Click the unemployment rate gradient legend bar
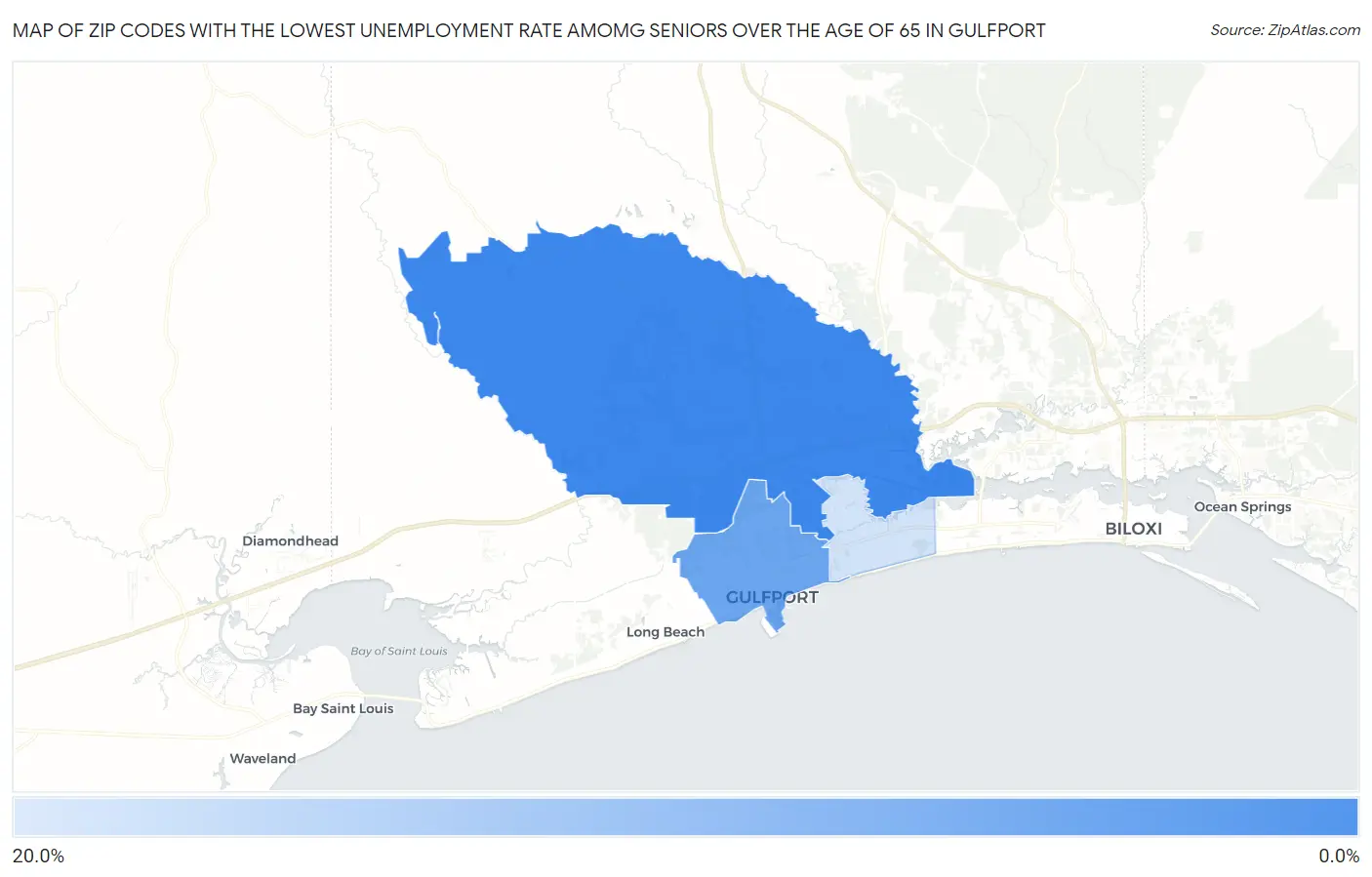 pyautogui.click(x=685, y=817)
